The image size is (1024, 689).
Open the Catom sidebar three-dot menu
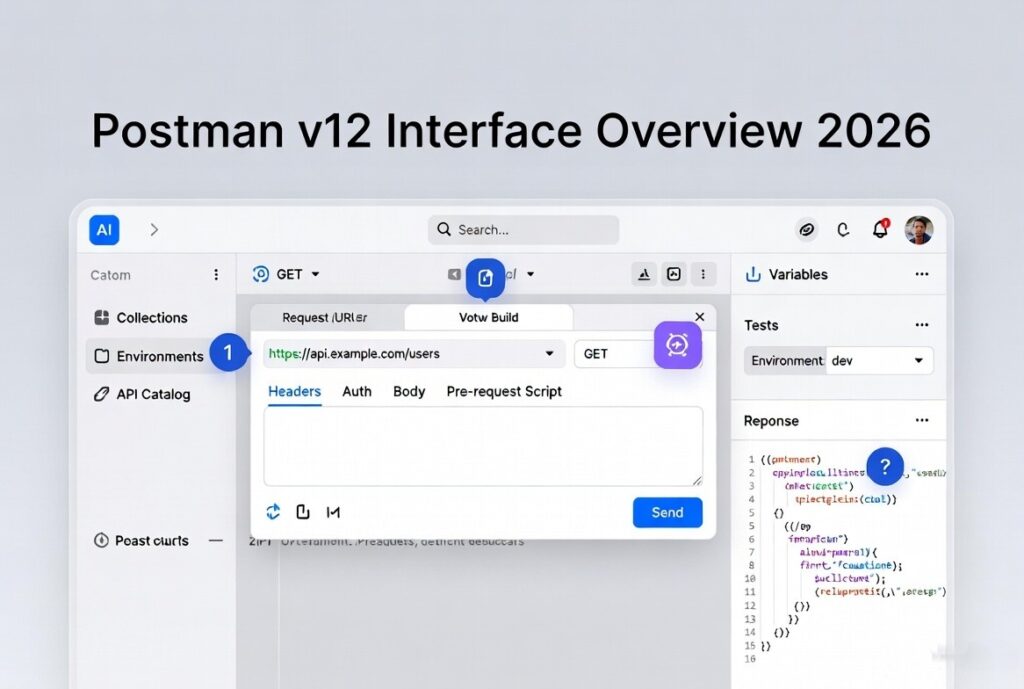click(x=216, y=275)
